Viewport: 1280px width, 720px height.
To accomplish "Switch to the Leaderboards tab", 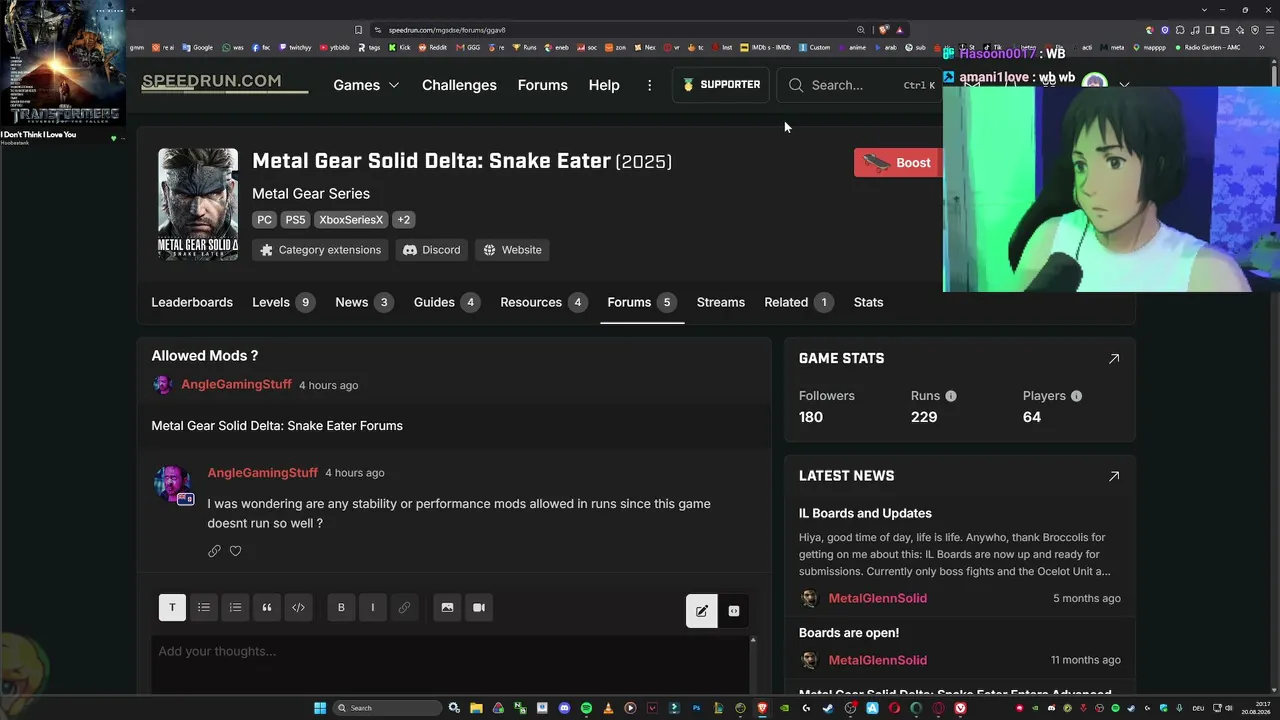I will coord(192,302).
